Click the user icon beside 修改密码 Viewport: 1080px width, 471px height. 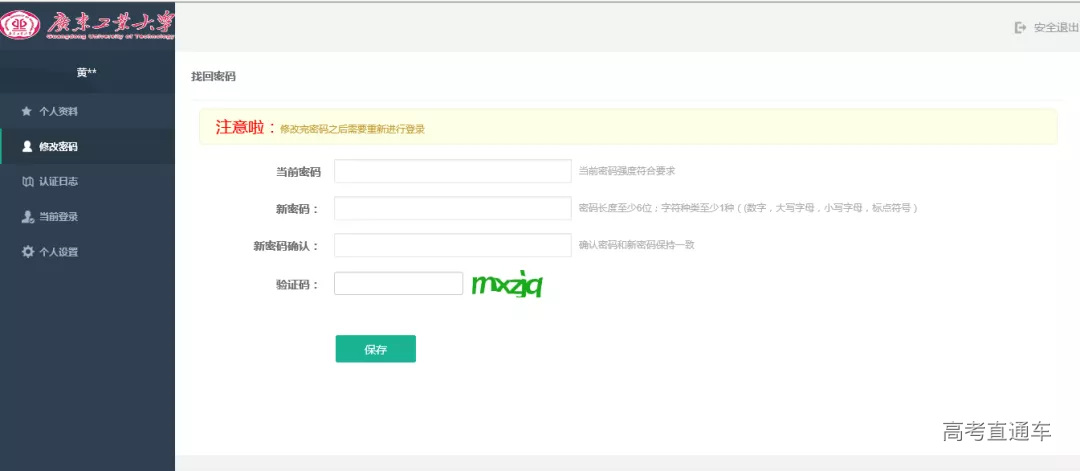pos(27,146)
